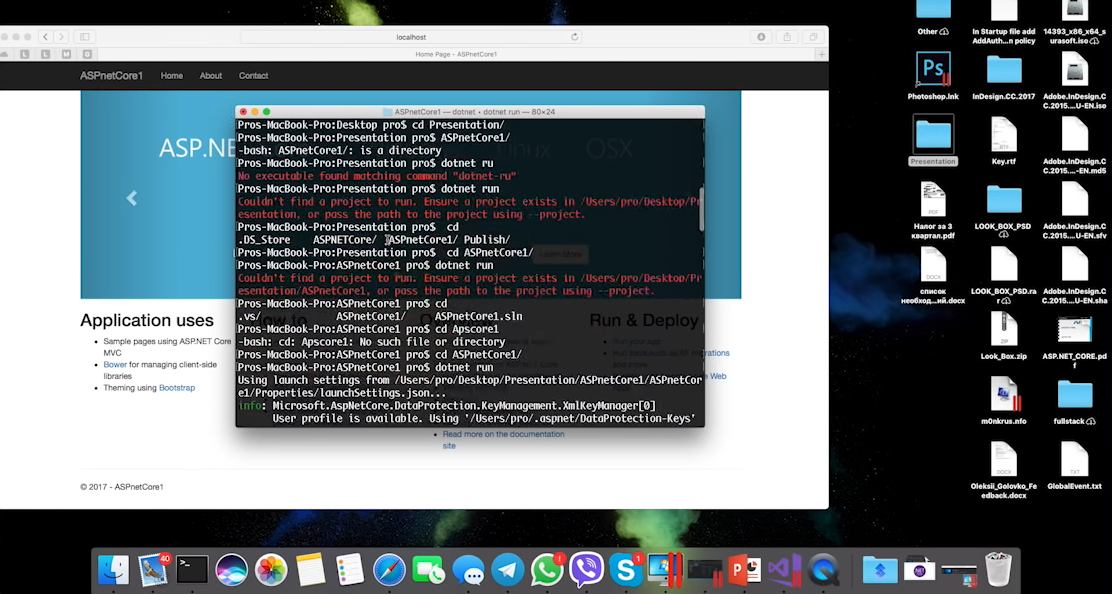1112x594 pixels.
Task: Click the last 'dotnet run' command line
Action: pos(365,367)
